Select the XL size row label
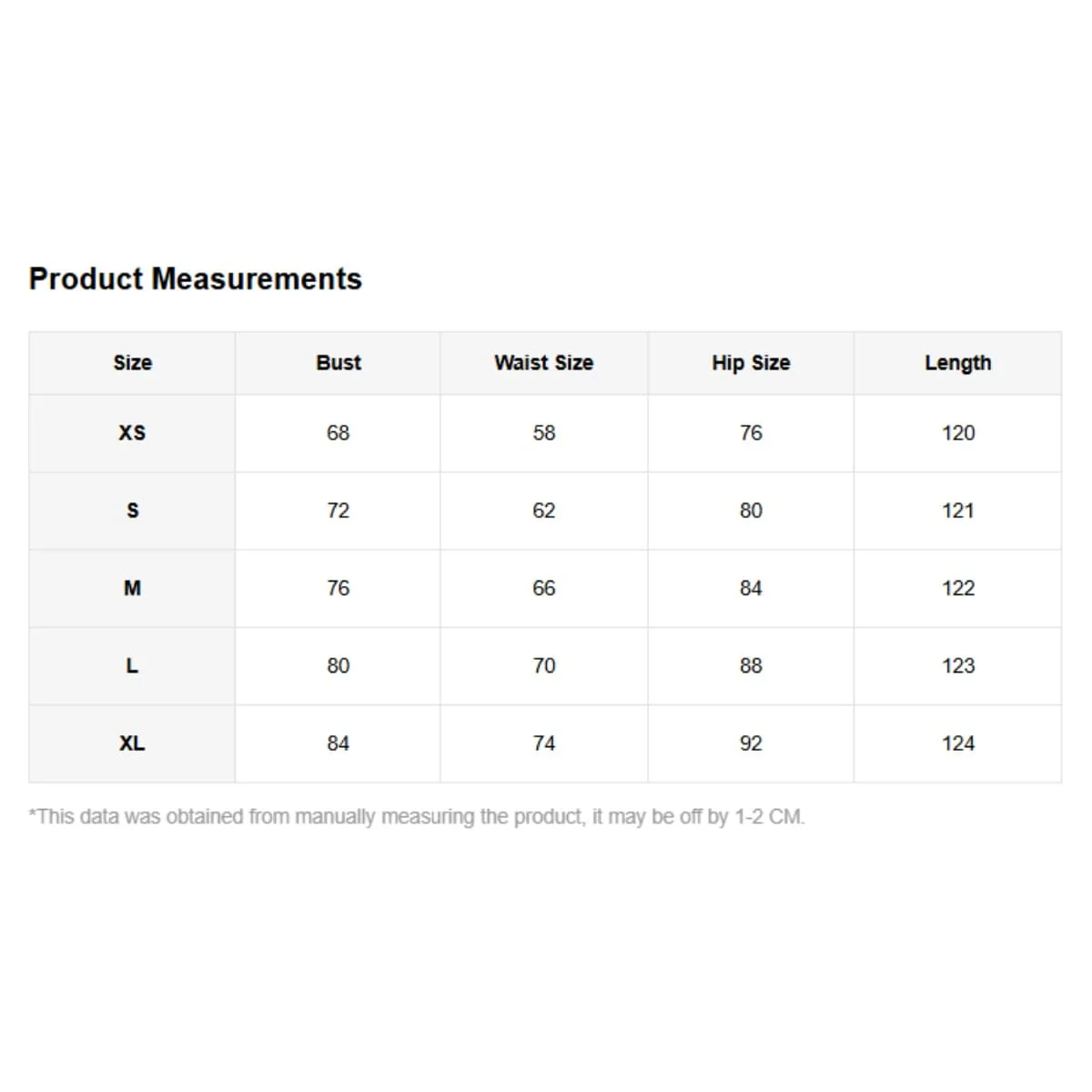 click(x=132, y=743)
